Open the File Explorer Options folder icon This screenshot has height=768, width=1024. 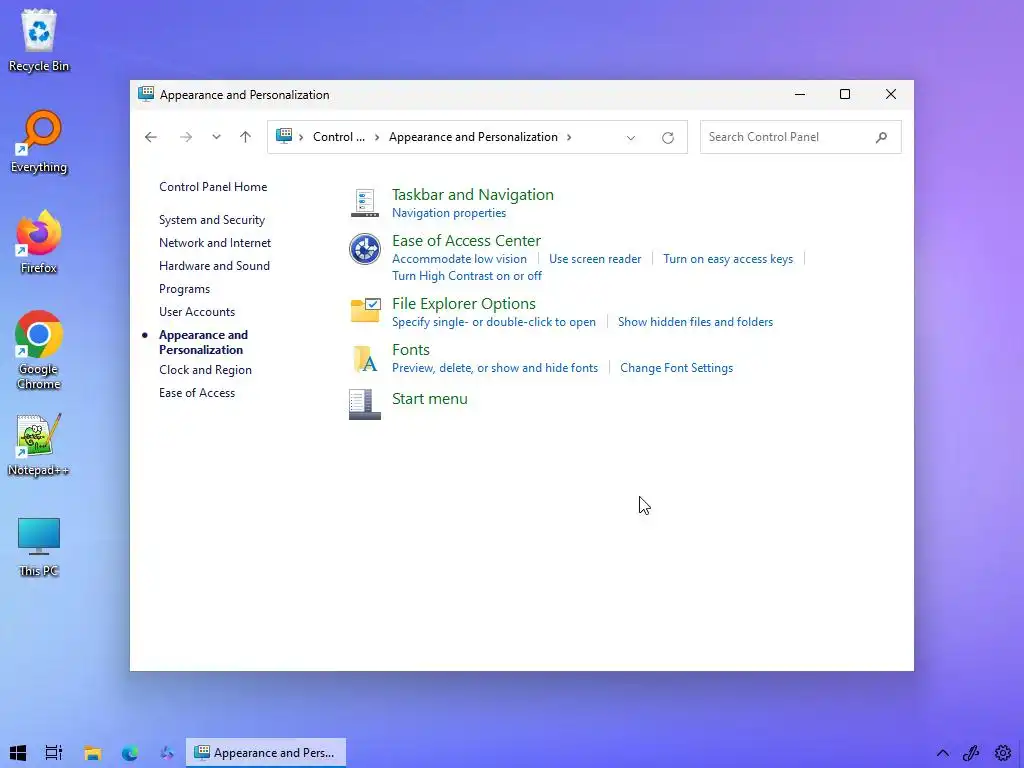tap(365, 310)
